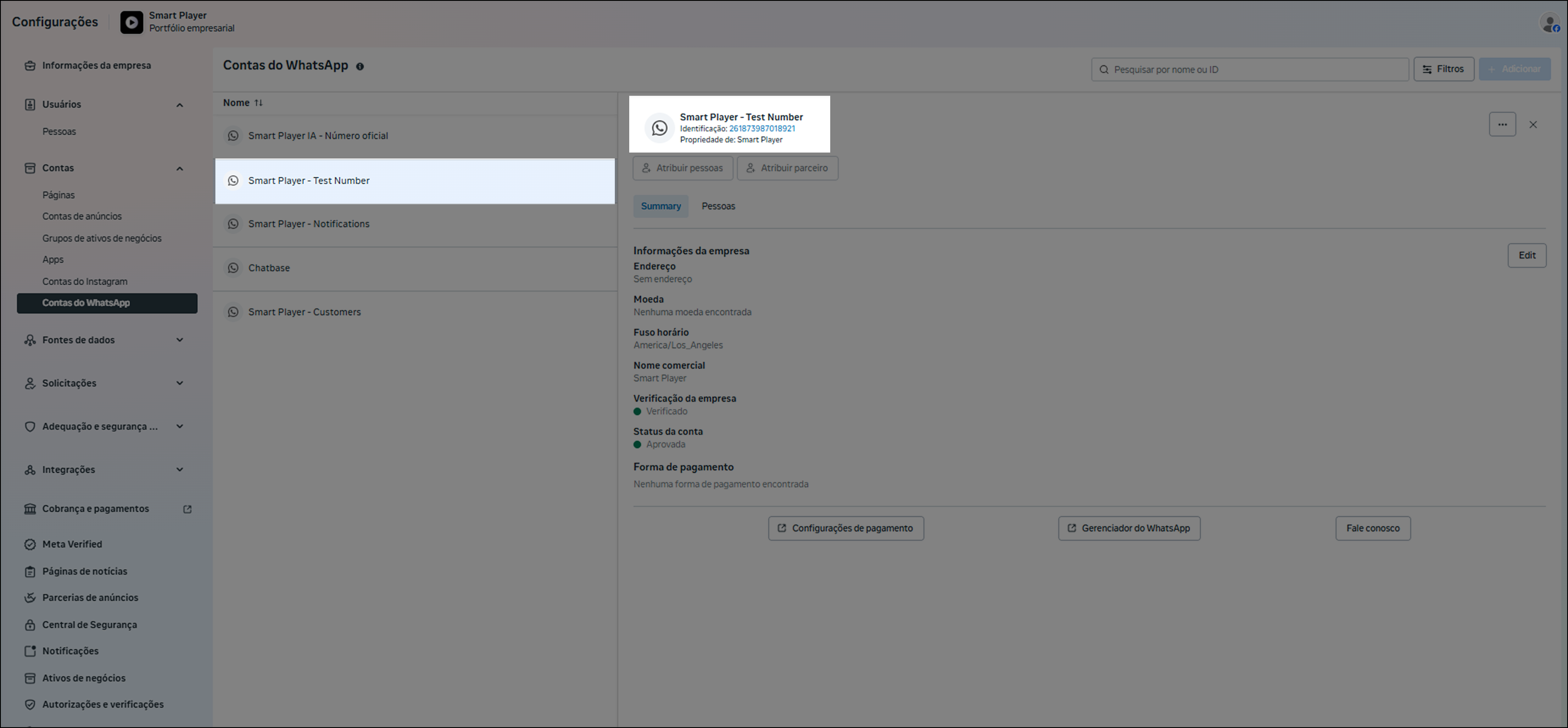Expand the Integrações chevron
Screen dimensions: 1568x728
[179, 470]
